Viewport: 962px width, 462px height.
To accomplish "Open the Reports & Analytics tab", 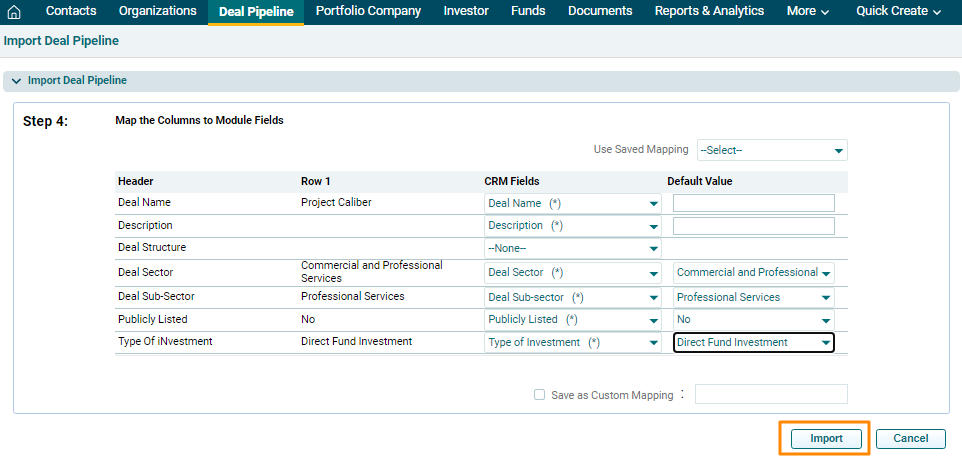I will tap(709, 11).
